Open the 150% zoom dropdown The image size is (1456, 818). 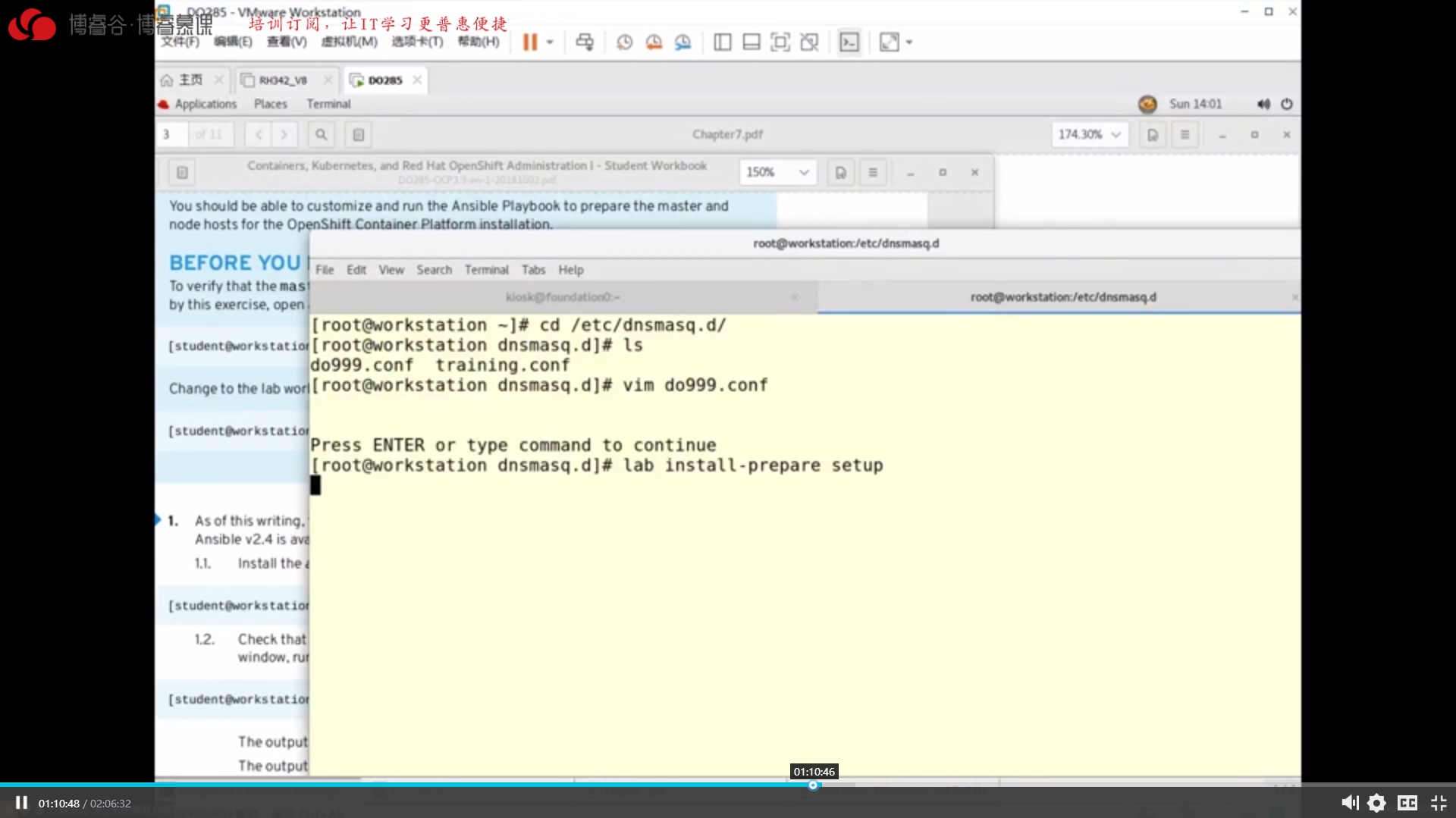[777, 172]
